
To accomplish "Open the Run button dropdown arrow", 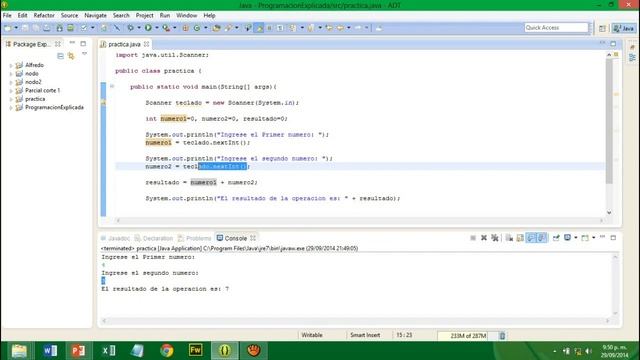I will tap(156, 28).
